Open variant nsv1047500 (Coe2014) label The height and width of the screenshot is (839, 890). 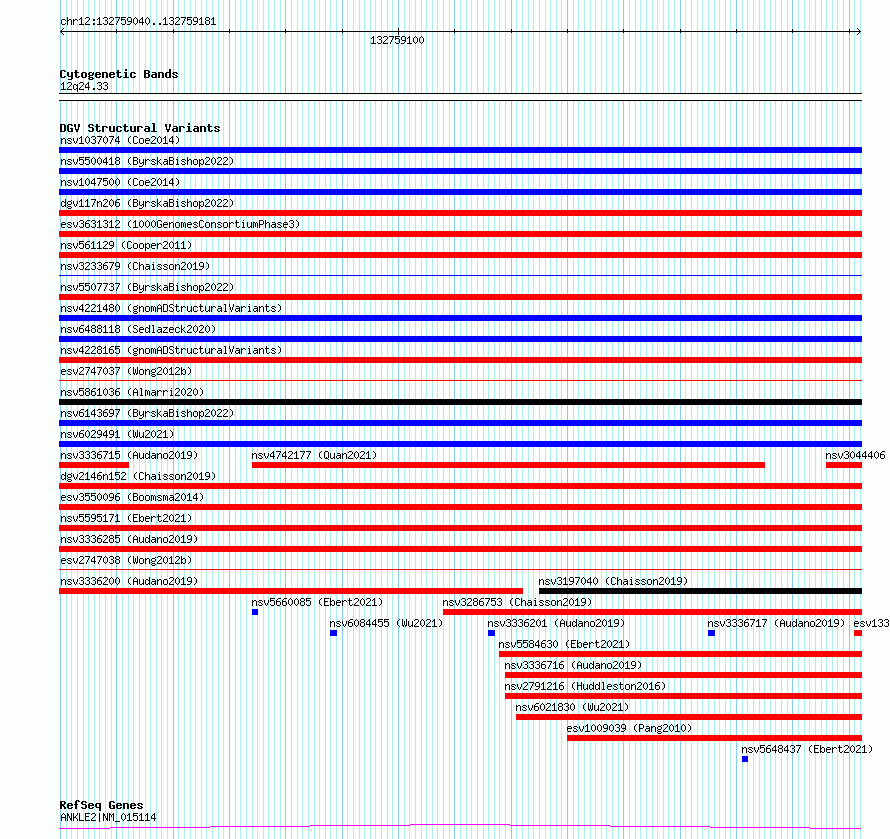120,182
